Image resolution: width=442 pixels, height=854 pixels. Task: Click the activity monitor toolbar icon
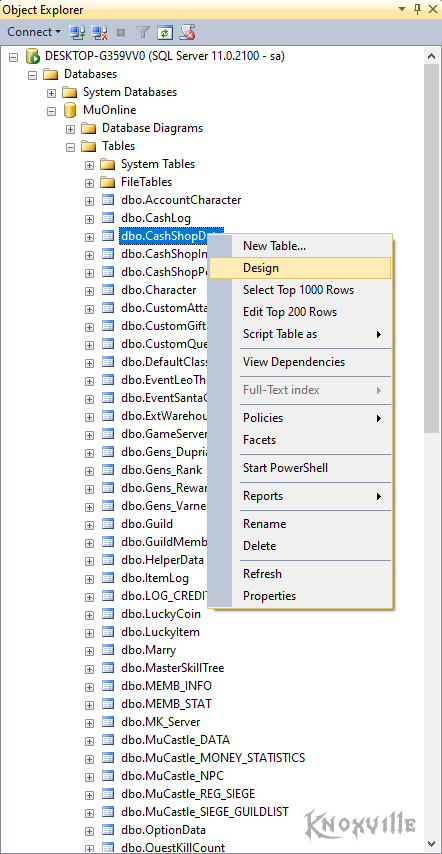pos(187,32)
